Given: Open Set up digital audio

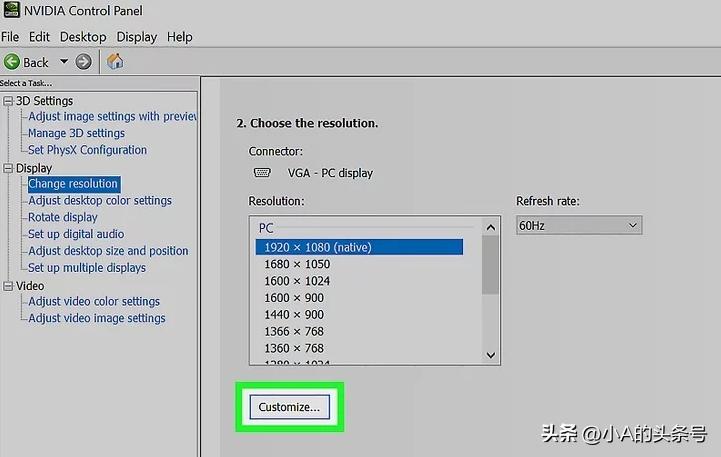Looking at the screenshot, I should tap(76, 234).
